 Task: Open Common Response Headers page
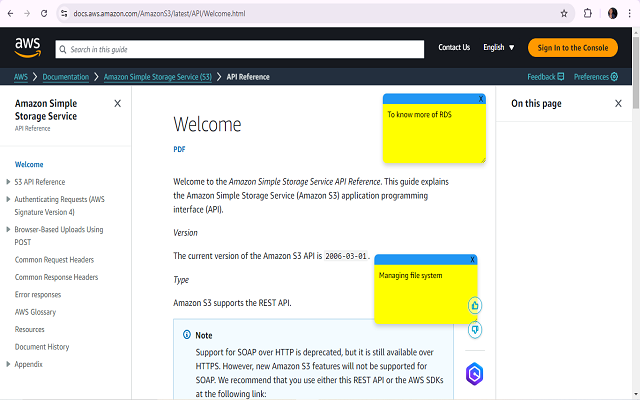click(56, 277)
